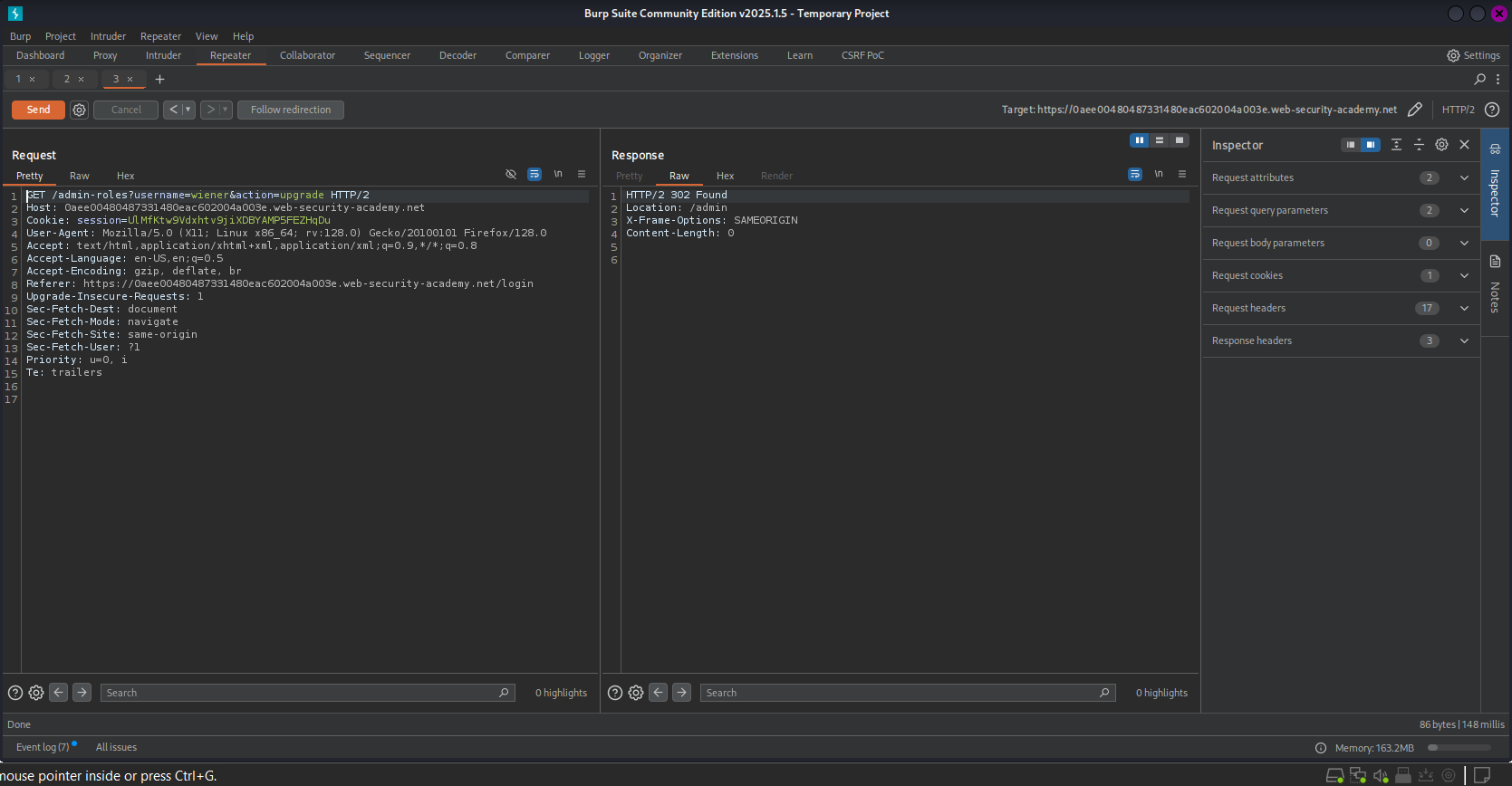1512x786 pixels.
Task: Open the Repeater tab search magnifier
Action: pyautogui.click(x=1479, y=80)
